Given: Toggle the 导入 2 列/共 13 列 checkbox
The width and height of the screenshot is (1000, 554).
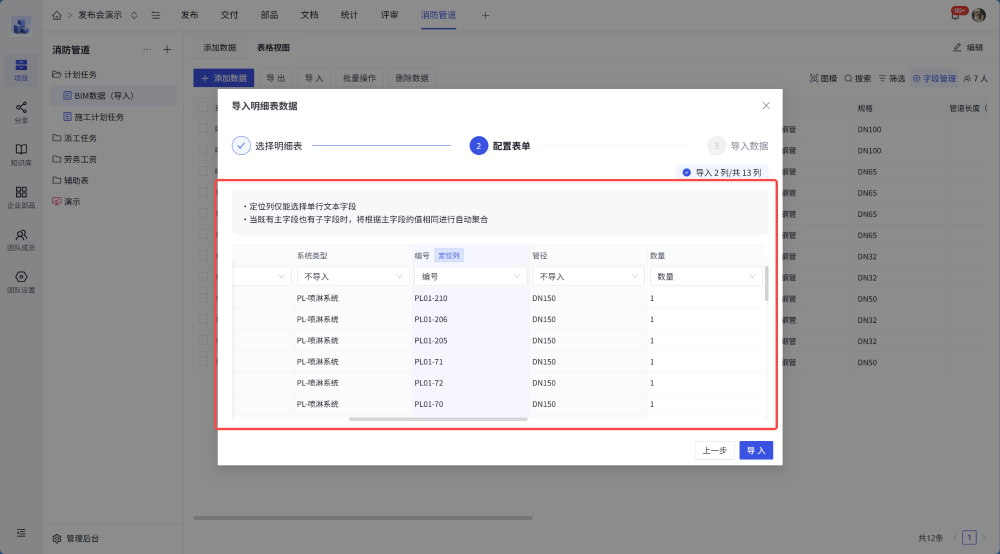Looking at the screenshot, I should coord(686,172).
